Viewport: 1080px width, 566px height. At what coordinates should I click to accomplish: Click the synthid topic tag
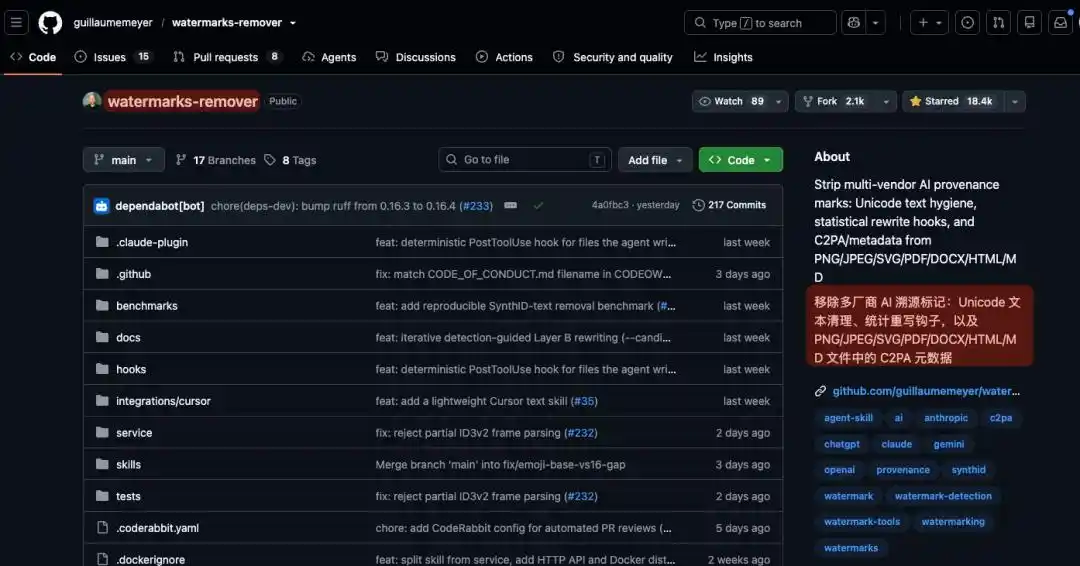(x=968, y=470)
